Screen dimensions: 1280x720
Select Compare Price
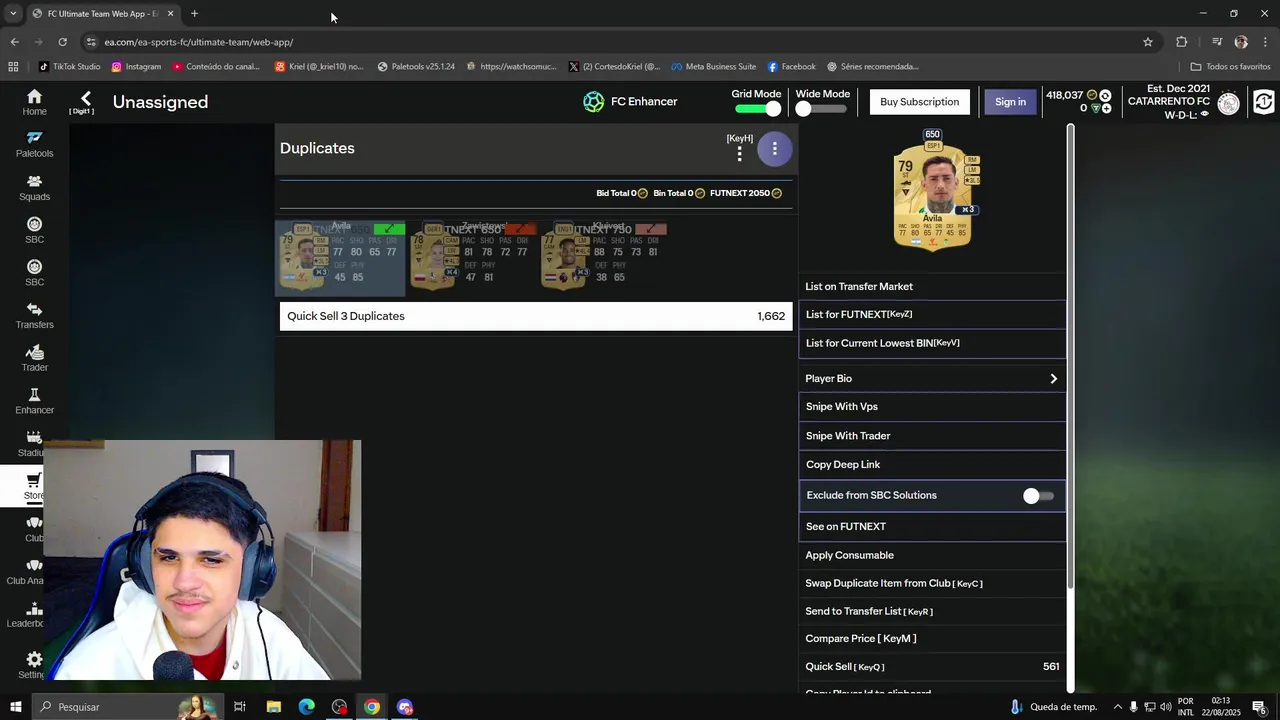point(932,639)
